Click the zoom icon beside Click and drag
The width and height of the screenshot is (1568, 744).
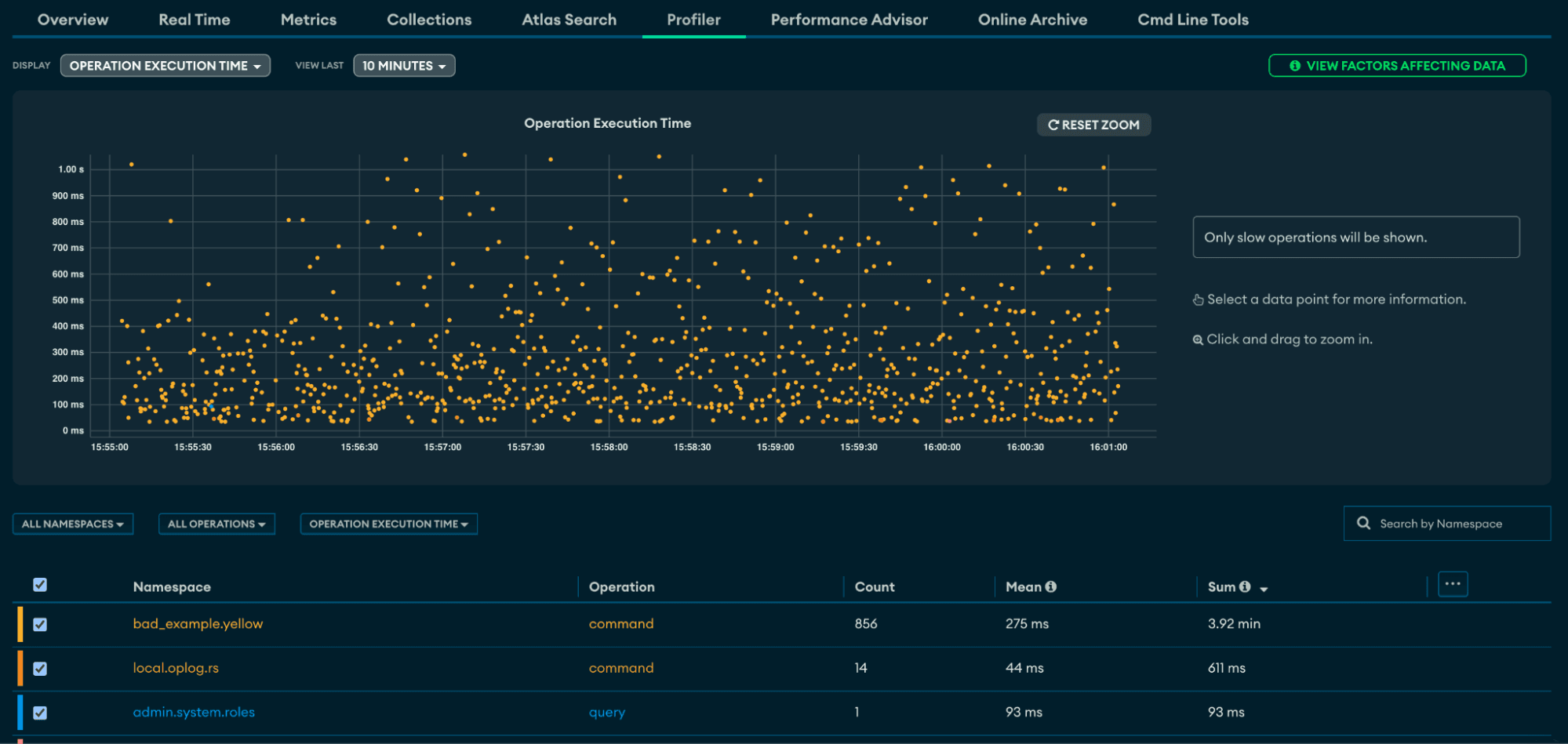pyautogui.click(x=1198, y=339)
